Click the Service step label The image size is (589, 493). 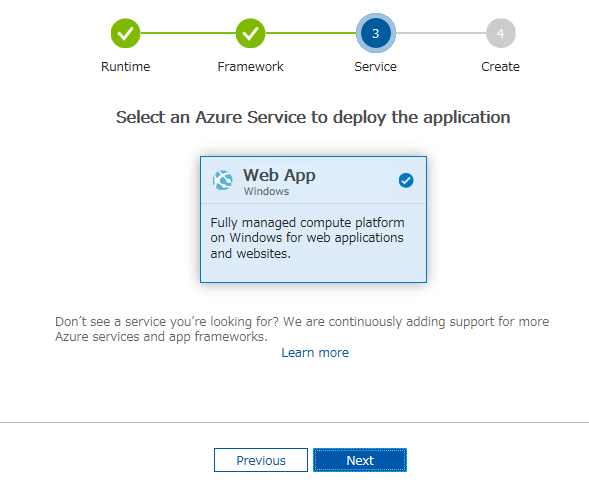(376, 67)
